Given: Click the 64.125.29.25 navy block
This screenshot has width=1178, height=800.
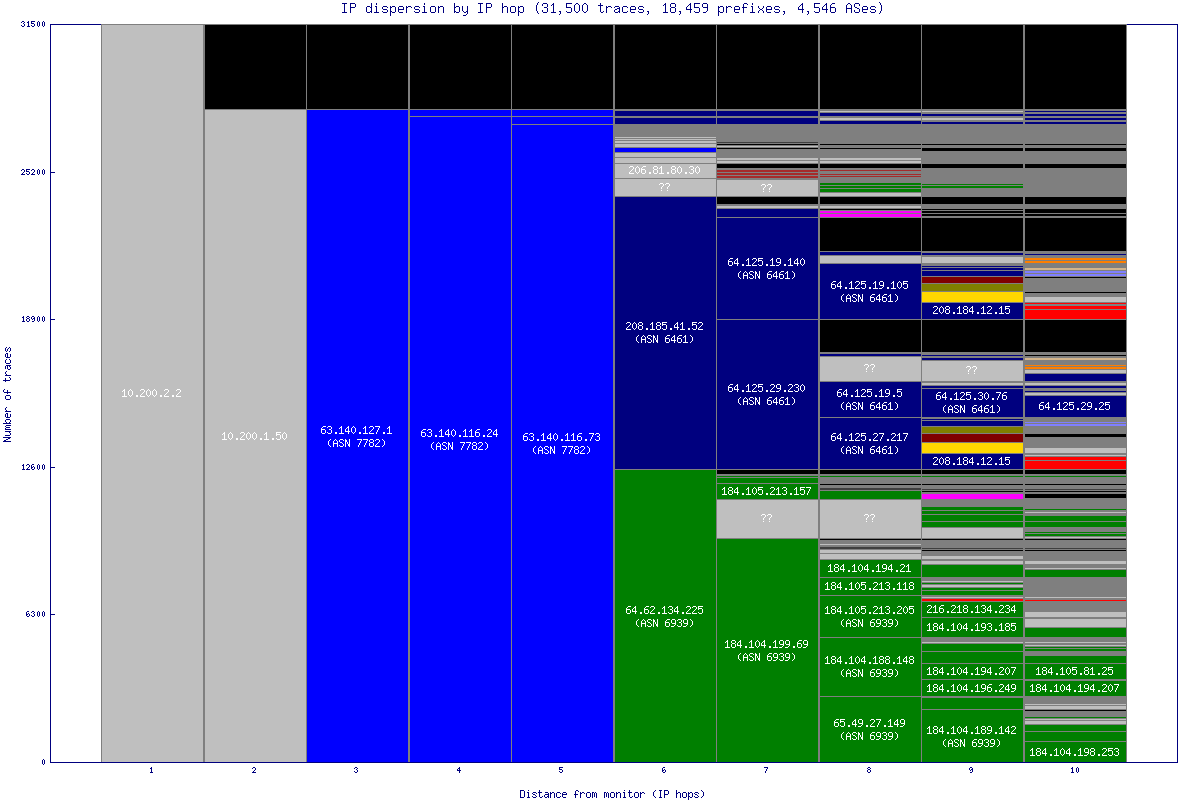Looking at the screenshot, I should pyautogui.click(x=1074, y=406).
